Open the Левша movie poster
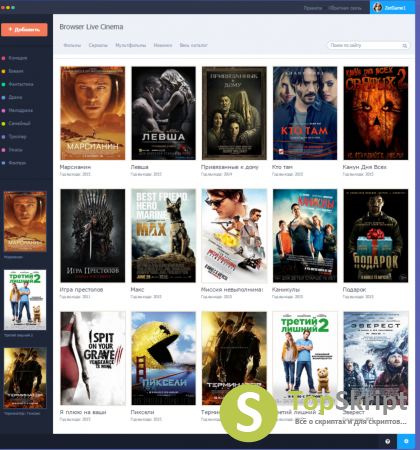This screenshot has height=450, width=420. 163,113
